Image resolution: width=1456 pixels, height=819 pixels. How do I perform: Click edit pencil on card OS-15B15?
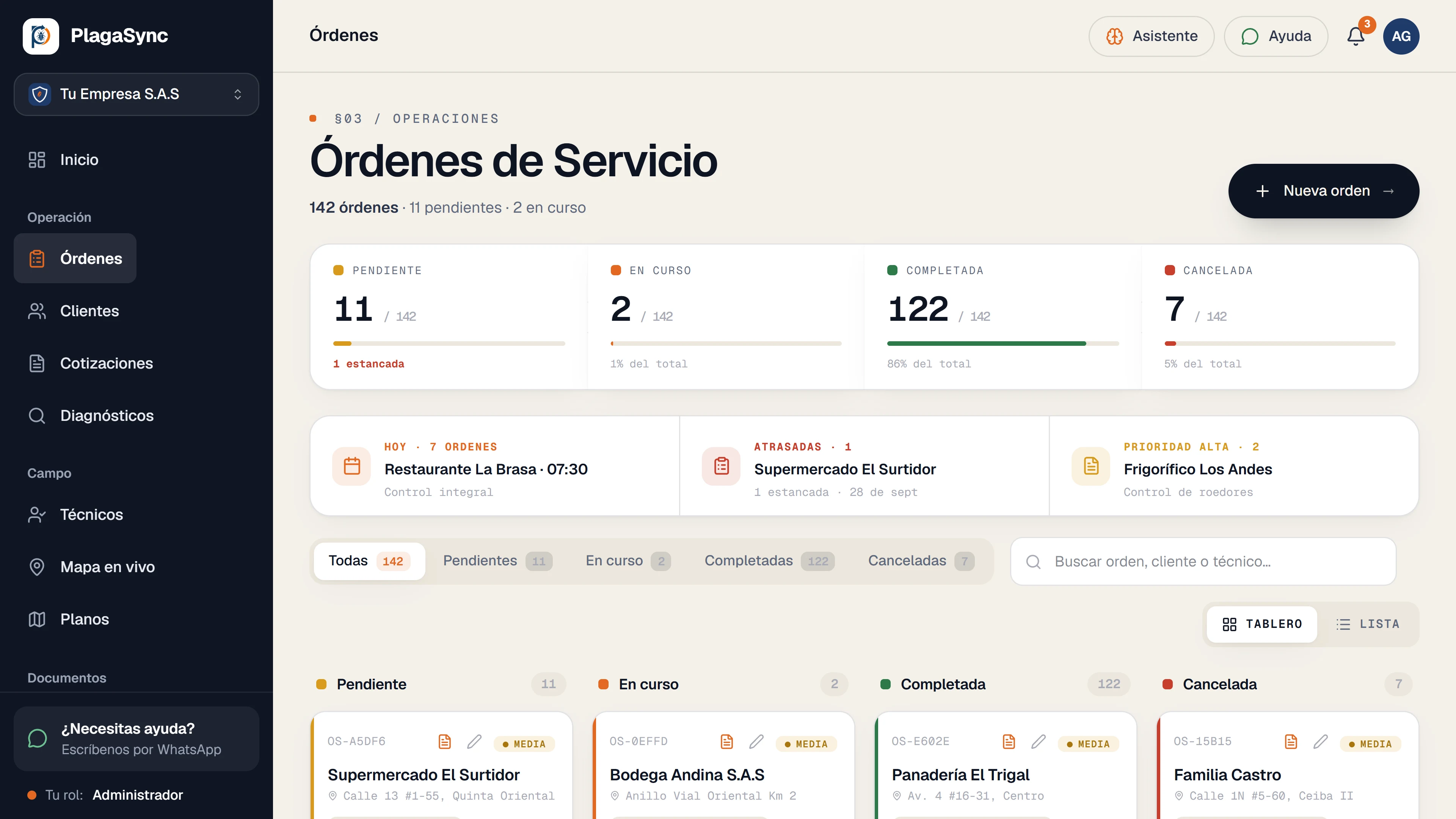tap(1320, 741)
